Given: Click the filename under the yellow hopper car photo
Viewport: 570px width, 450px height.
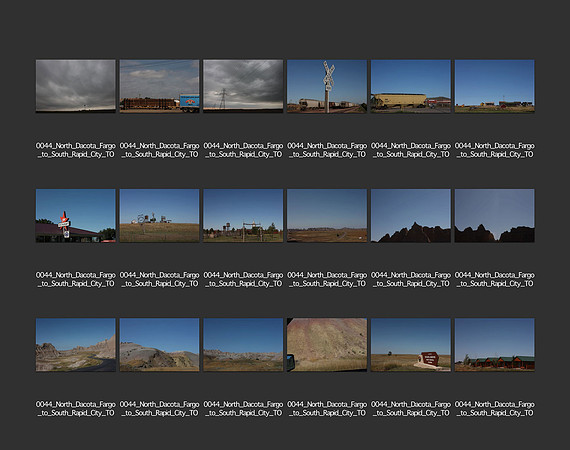Looking at the screenshot, I should pyautogui.click(x=411, y=150).
